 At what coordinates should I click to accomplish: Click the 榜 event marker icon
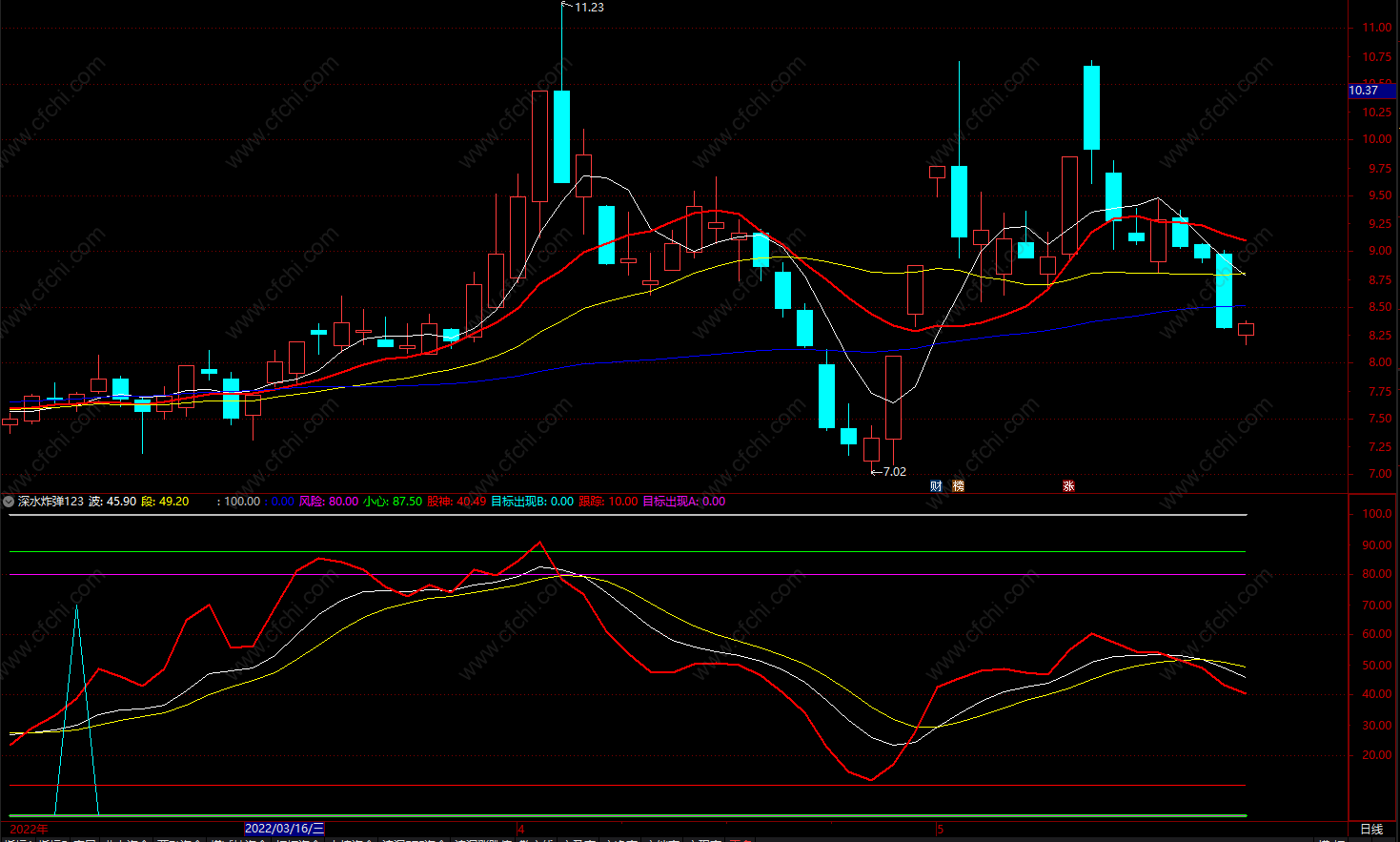tap(958, 486)
